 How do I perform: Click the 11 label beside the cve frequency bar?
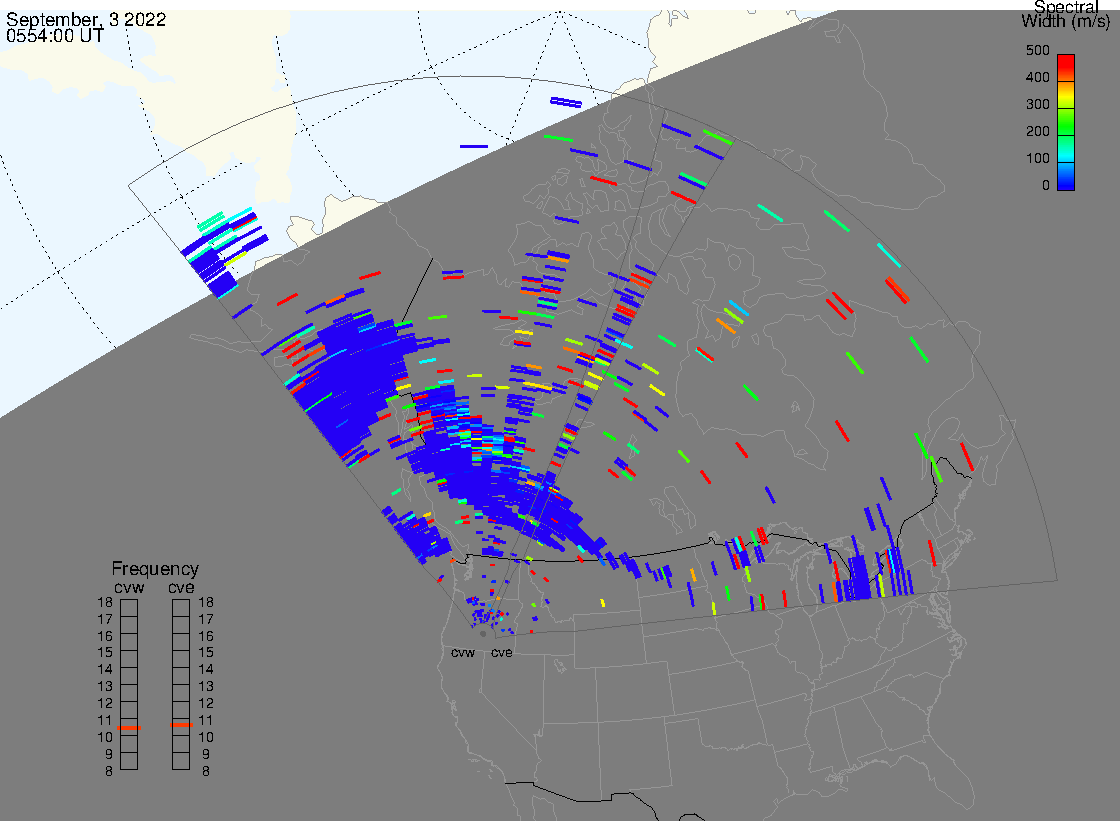(x=206, y=720)
